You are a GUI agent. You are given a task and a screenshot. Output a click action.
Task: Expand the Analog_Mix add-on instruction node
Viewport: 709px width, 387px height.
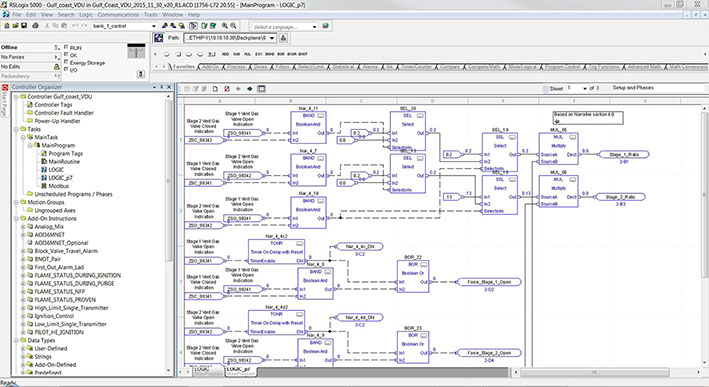(x=24, y=227)
